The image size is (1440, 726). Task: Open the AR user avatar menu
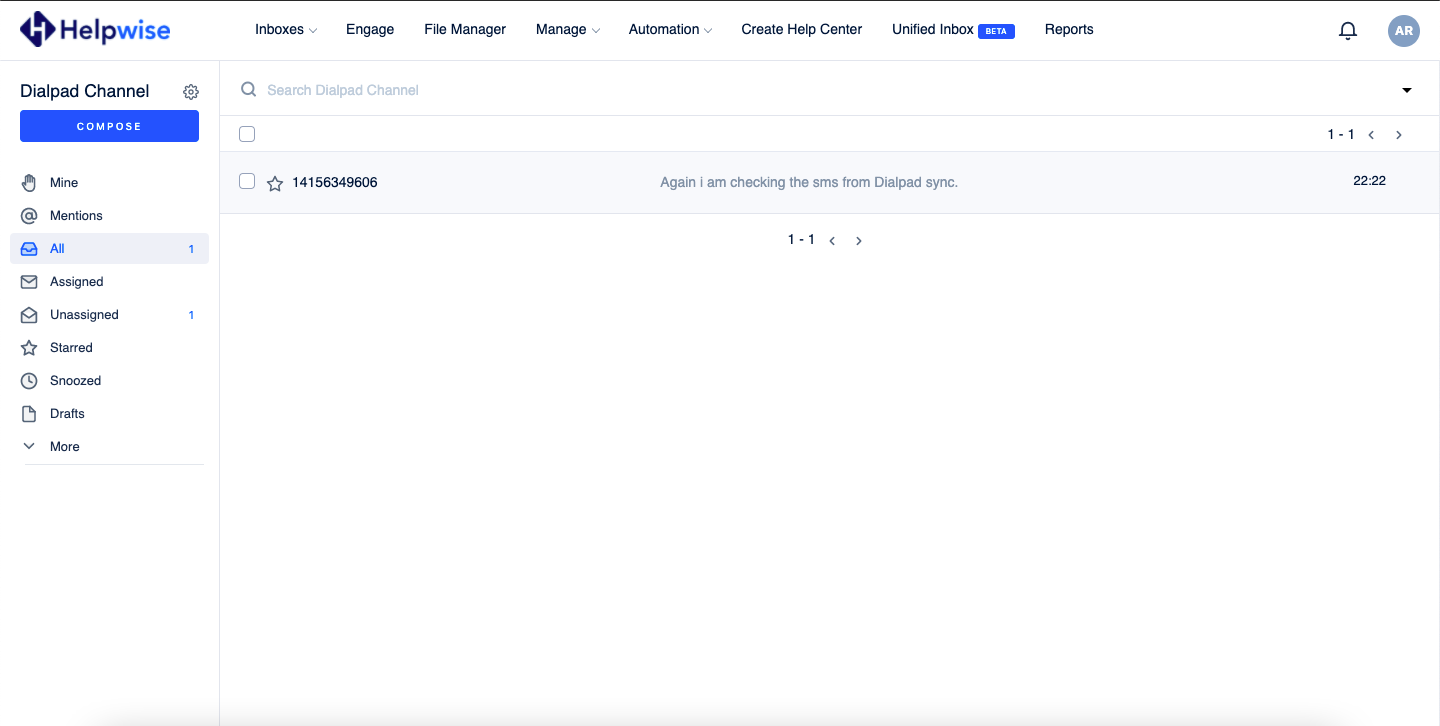click(1404, 30)
